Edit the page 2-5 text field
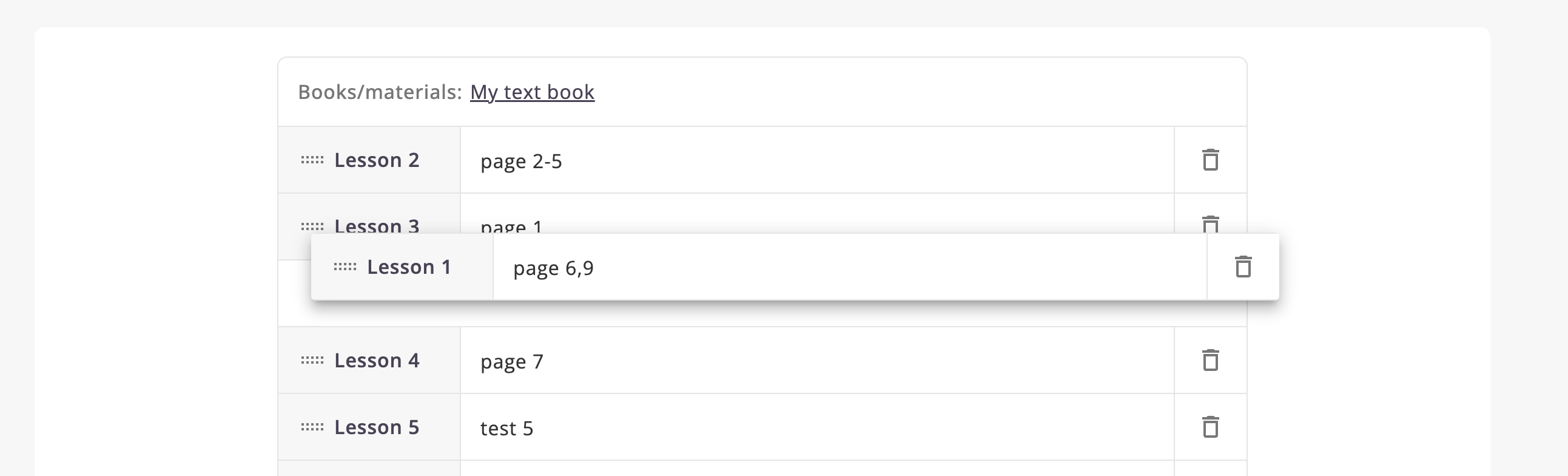 pos(816,161)
